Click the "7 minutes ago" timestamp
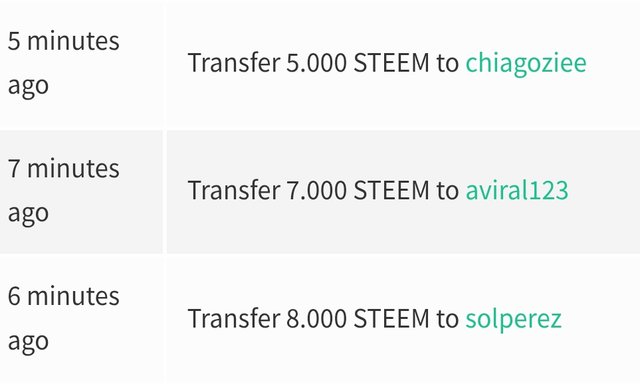 coord(64,191)
